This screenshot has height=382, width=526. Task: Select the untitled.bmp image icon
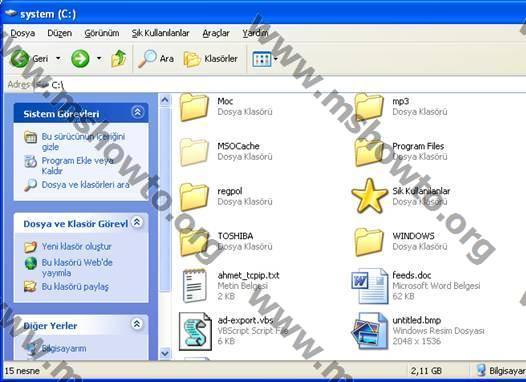click(369, 331)
